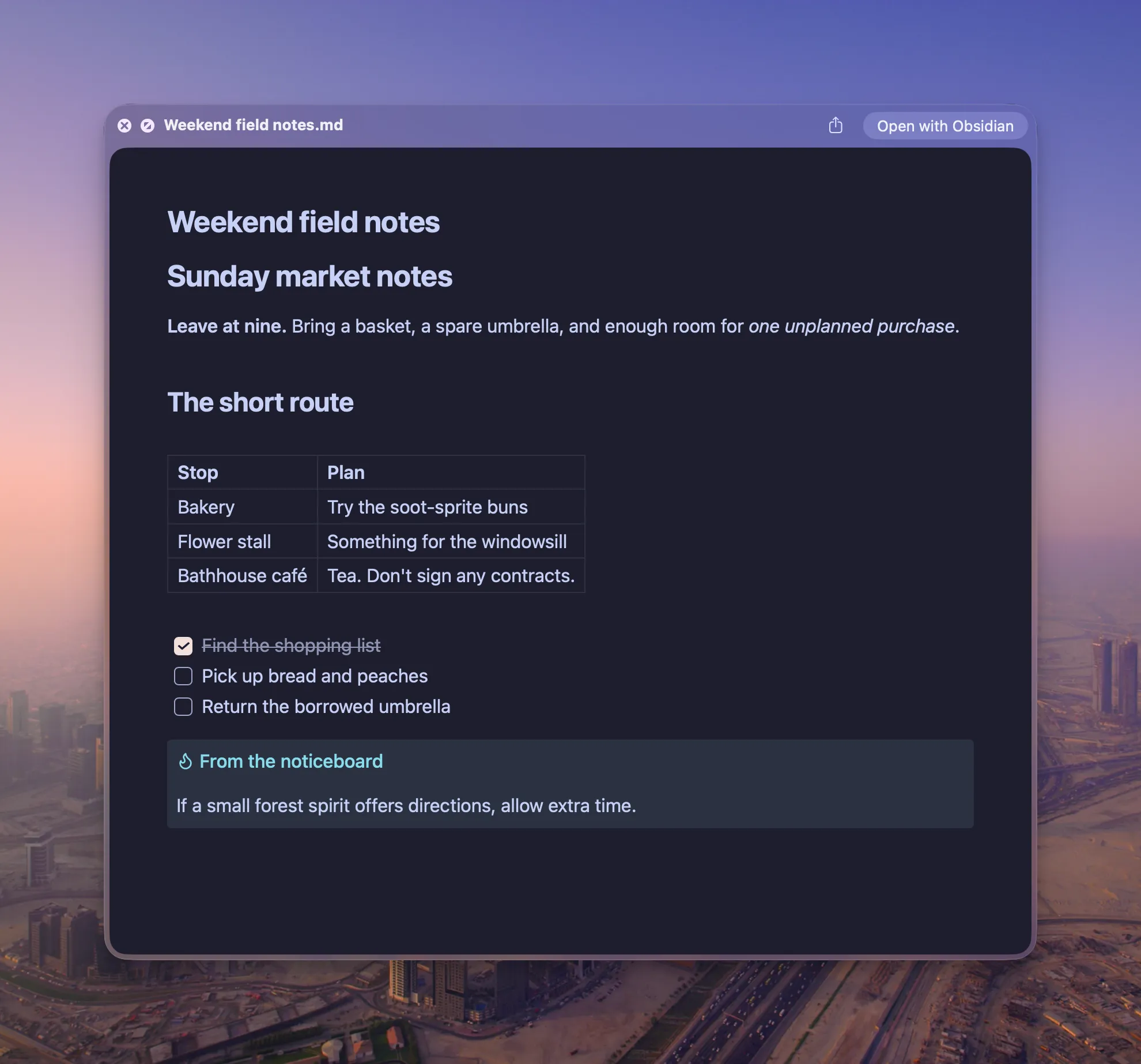
Task: Click the From the noticeboard callout title
Action: [291, 761]
